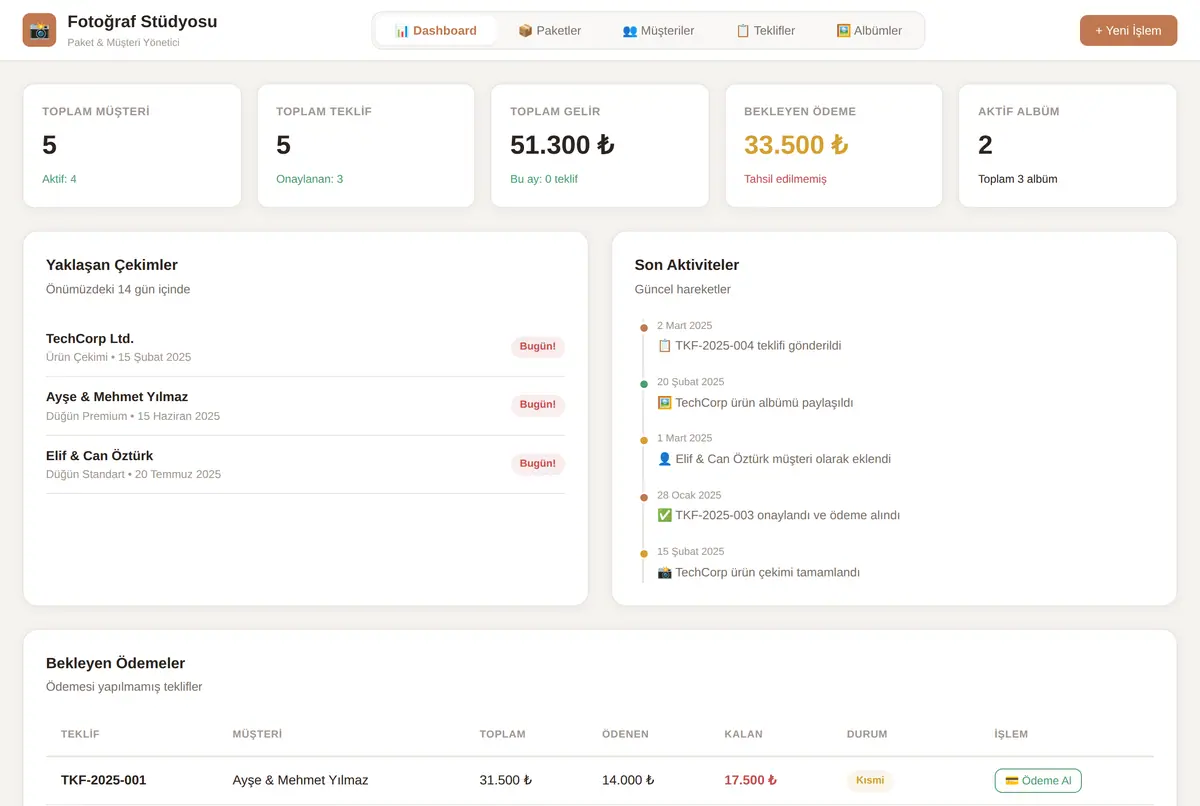Click the Toplam 3 albüm text
This screenshot has width=1200, height=806.
click(1017, 179)
